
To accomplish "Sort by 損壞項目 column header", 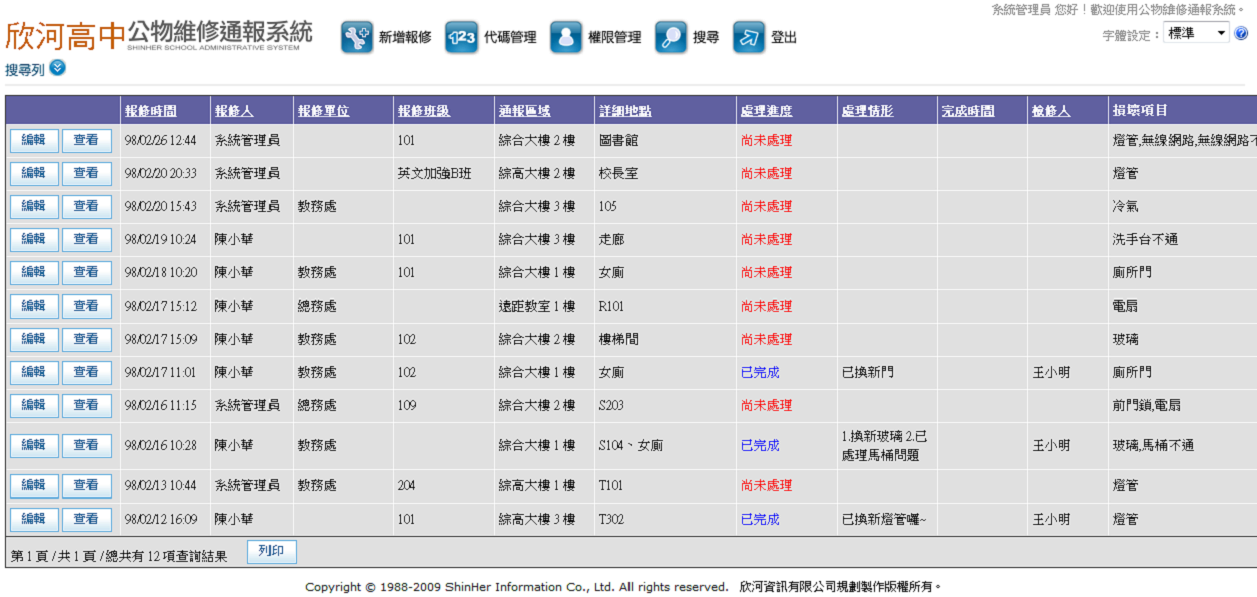I will click(x=1140, y=111).
